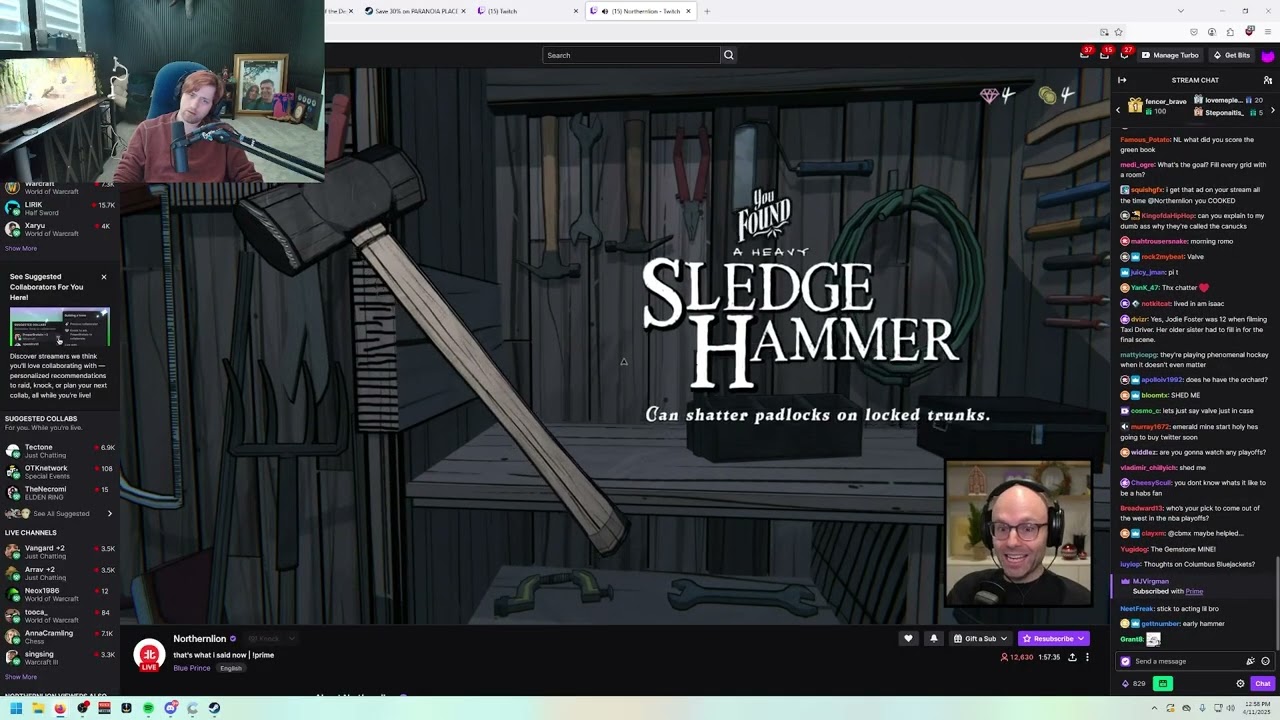The width and height of the screenshot is (1280, 720).
Task: Open LIRIK channel in sidebar
Action: pyautogui.click(x=60, y=208)
